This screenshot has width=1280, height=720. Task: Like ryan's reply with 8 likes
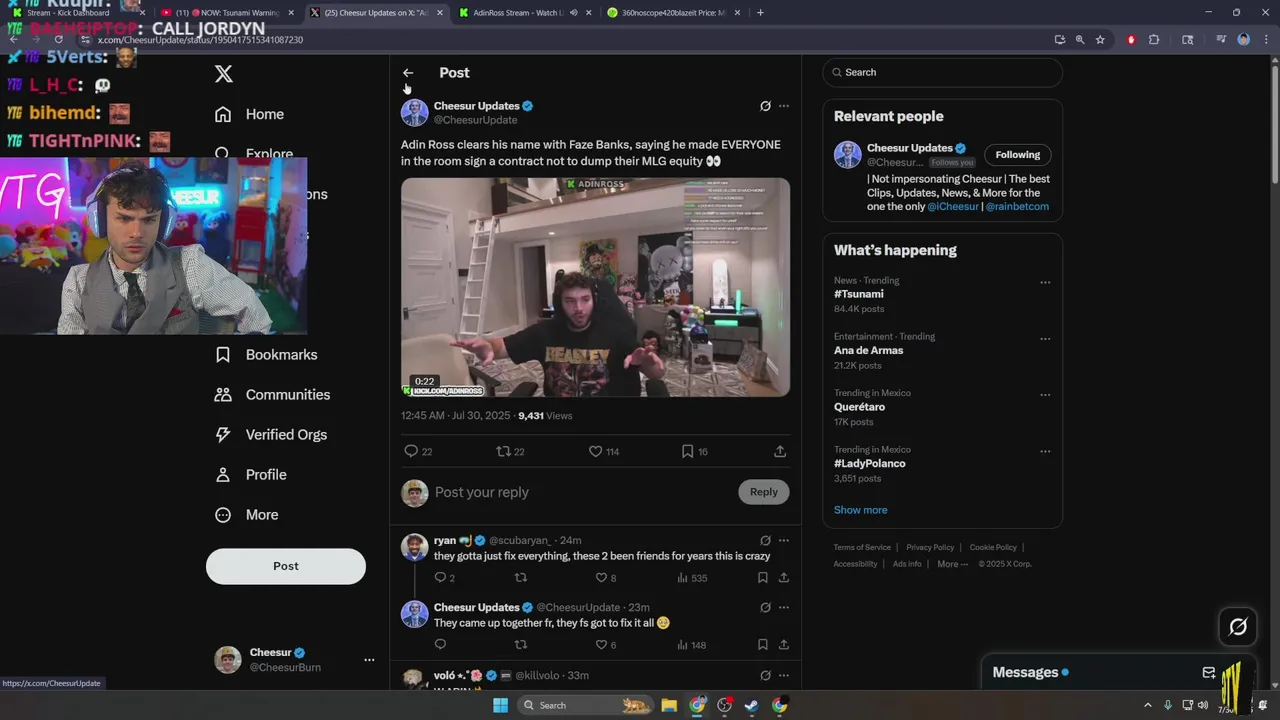point(605,578)
